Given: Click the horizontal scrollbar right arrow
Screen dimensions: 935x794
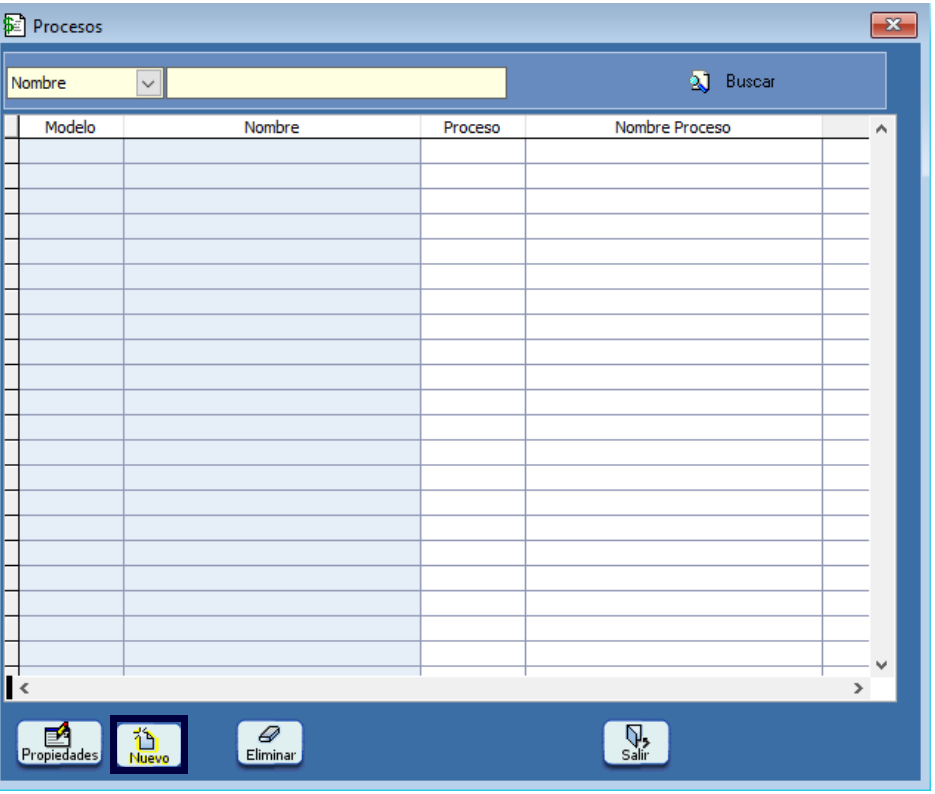Looking at the screenshot, I should pyautogui.click(x=858, y=688).
